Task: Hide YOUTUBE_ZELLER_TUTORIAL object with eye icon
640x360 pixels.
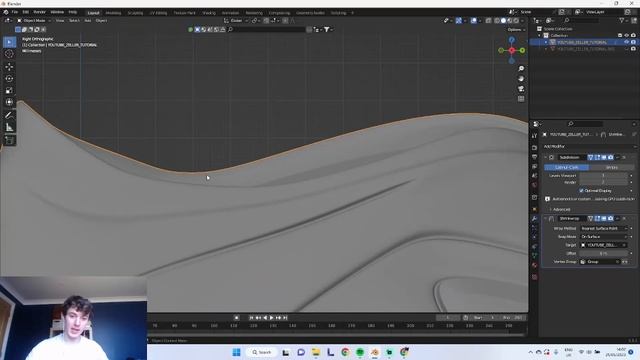Action: click(x=627, y=42)
